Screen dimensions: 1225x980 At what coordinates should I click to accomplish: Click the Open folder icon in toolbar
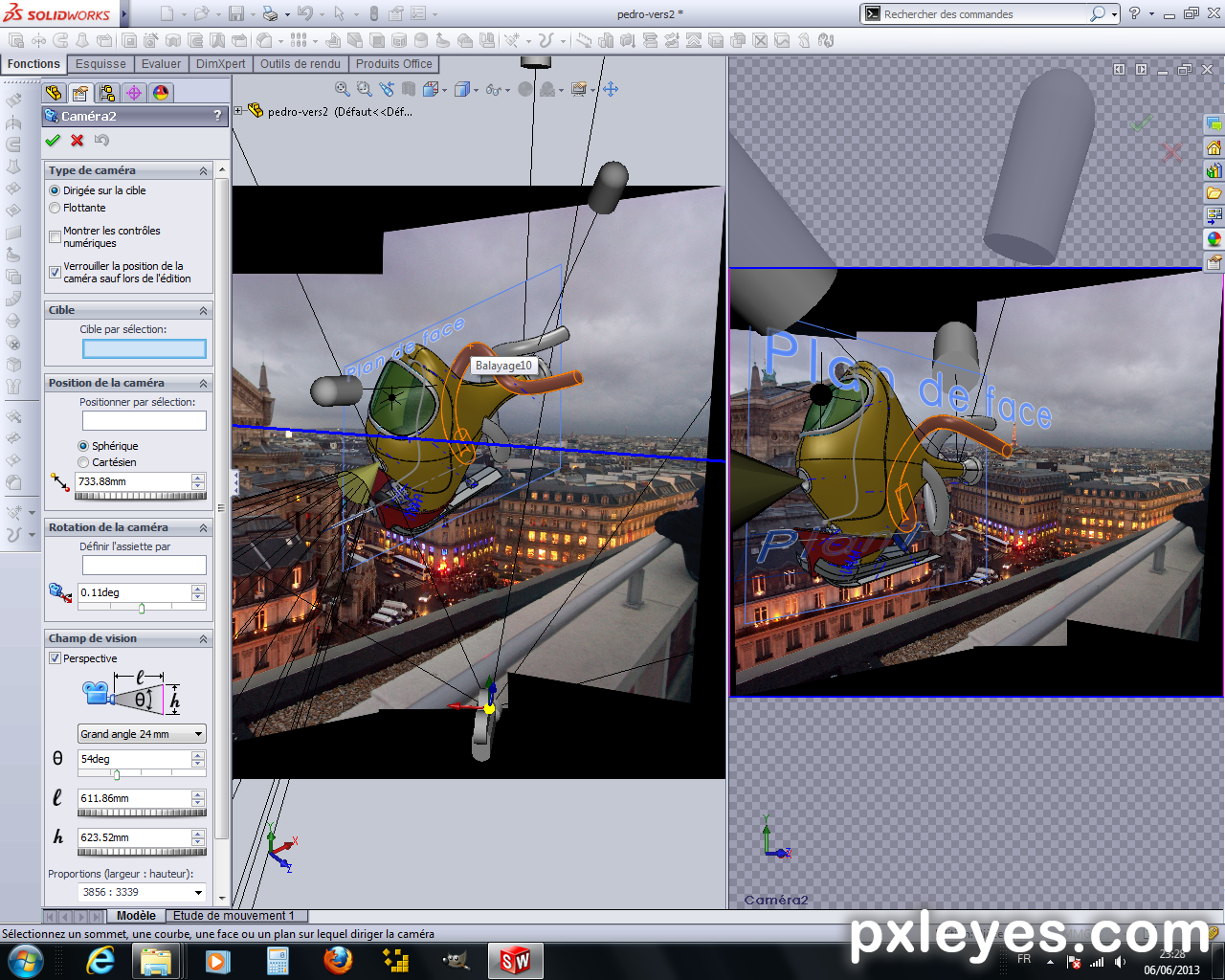(x=200, y=13)
